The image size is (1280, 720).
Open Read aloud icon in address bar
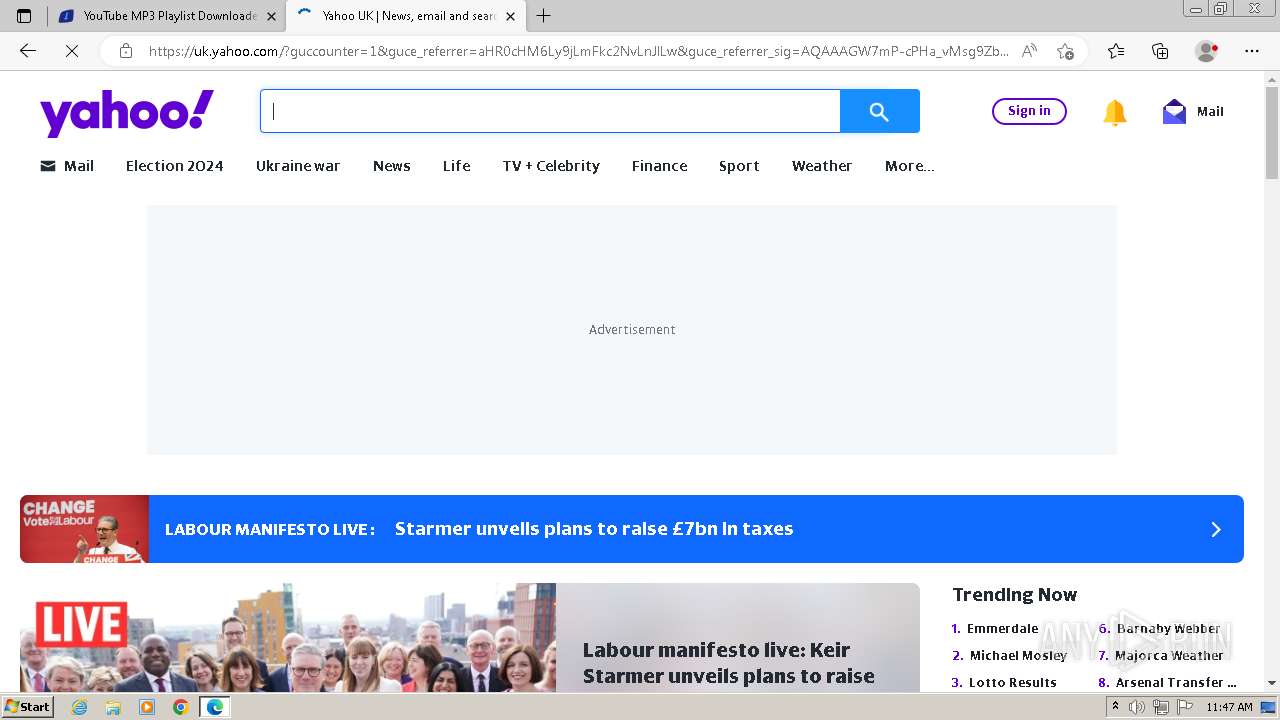pyautogui.click(x=1029, y=51)
